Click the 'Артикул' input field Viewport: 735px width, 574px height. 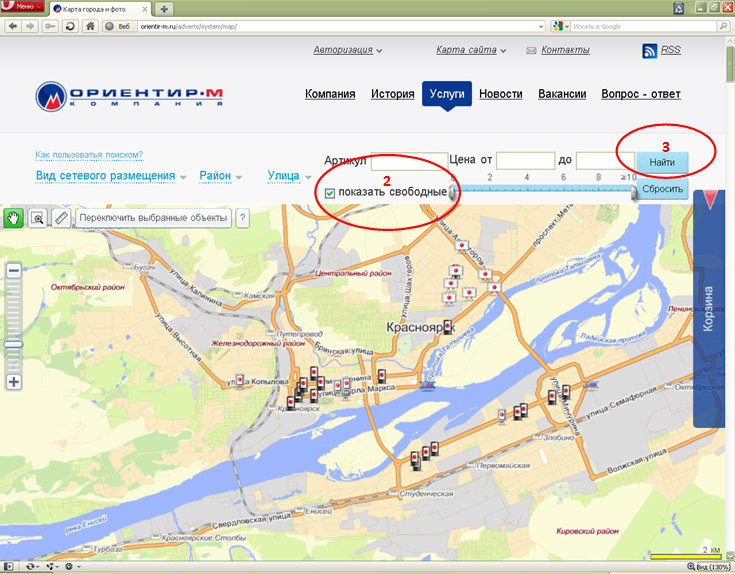[408, 160]
